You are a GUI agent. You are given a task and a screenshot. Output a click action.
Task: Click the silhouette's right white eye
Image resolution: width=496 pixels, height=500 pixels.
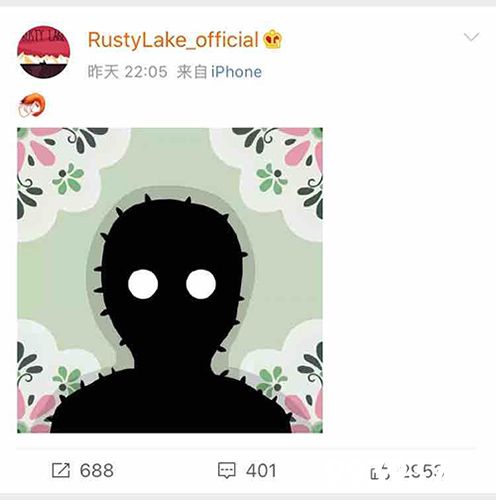point(201,284)
